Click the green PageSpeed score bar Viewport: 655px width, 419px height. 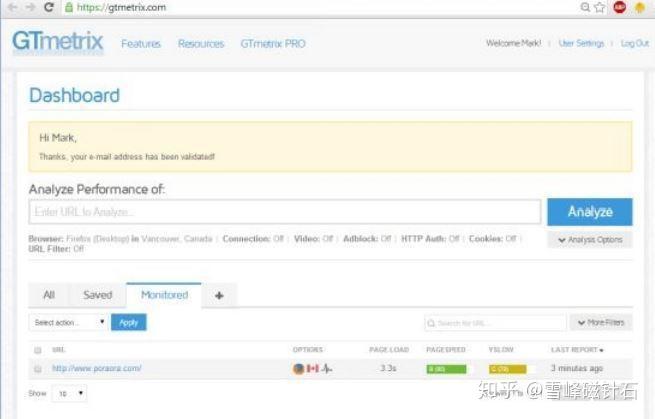pyautogui.click(x=446, y=369)
